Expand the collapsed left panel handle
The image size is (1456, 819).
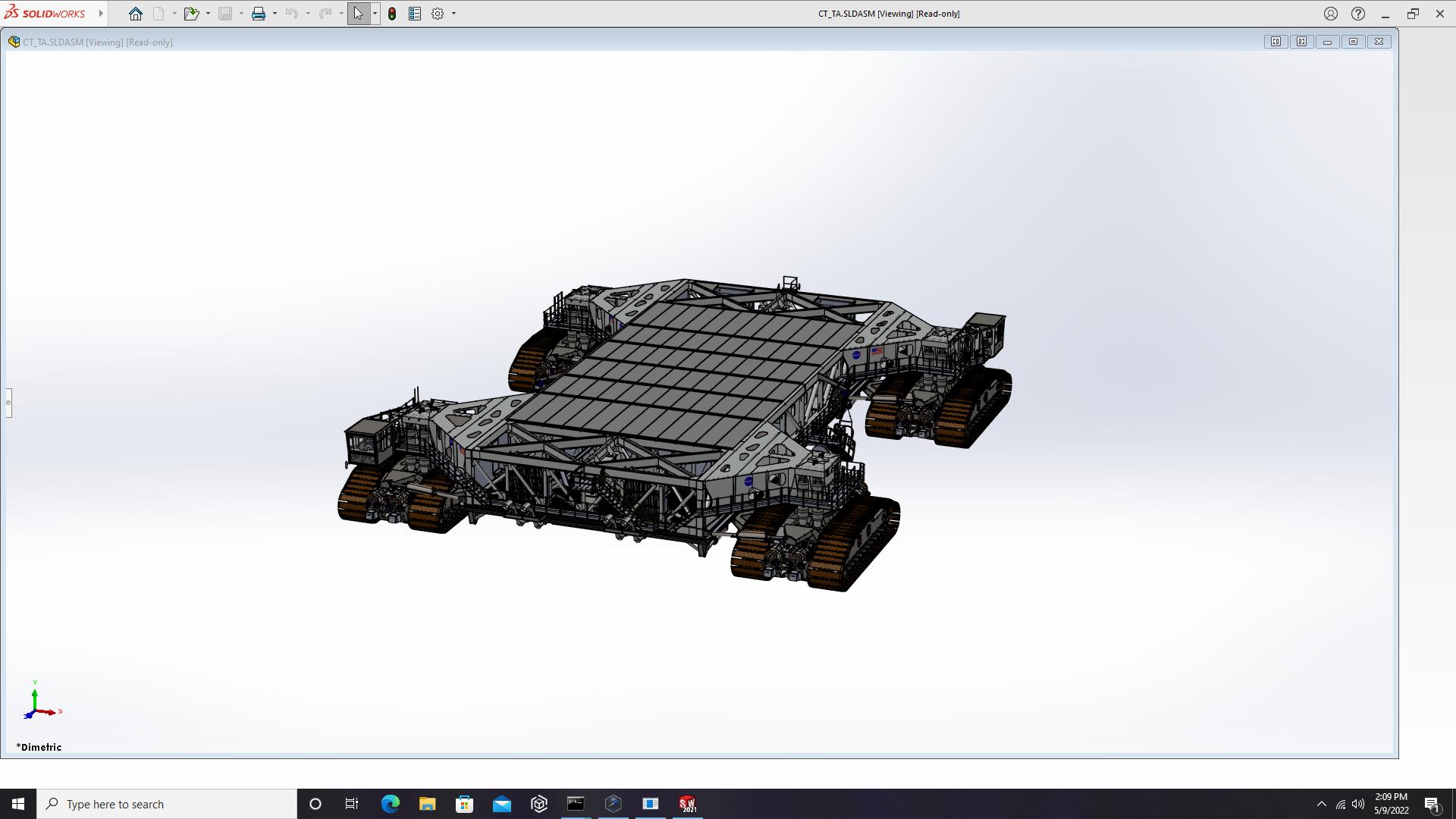(8, 403)
